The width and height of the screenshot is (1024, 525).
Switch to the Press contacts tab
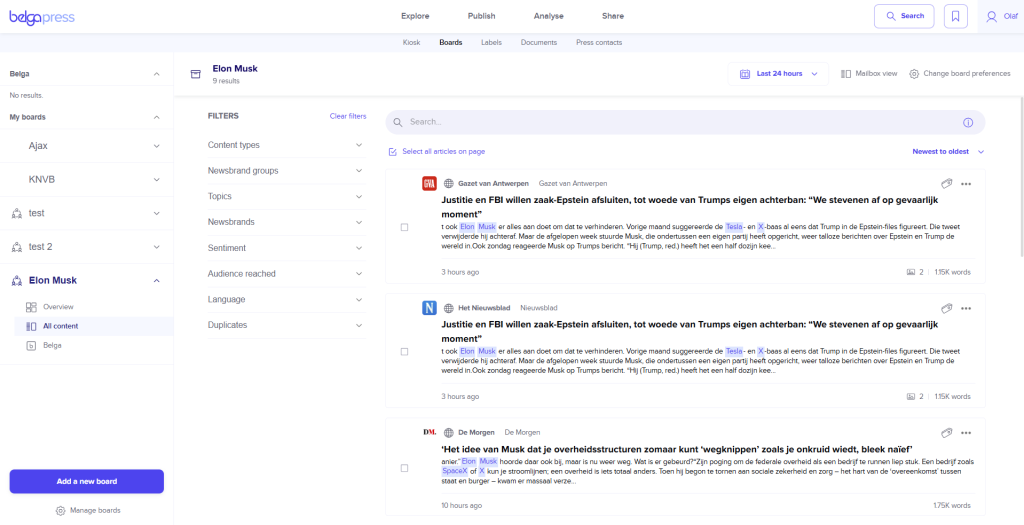tap(598, 43)
